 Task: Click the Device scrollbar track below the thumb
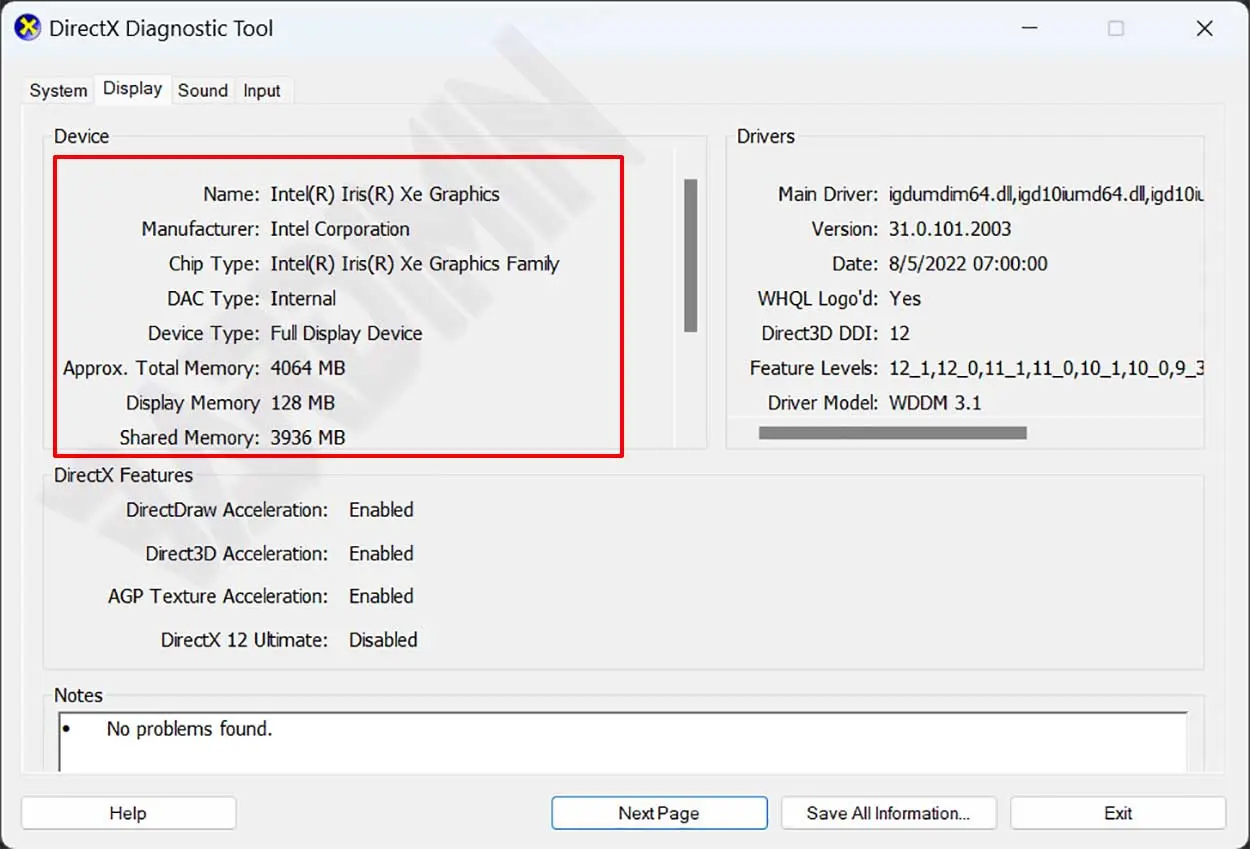click(690, 390)
